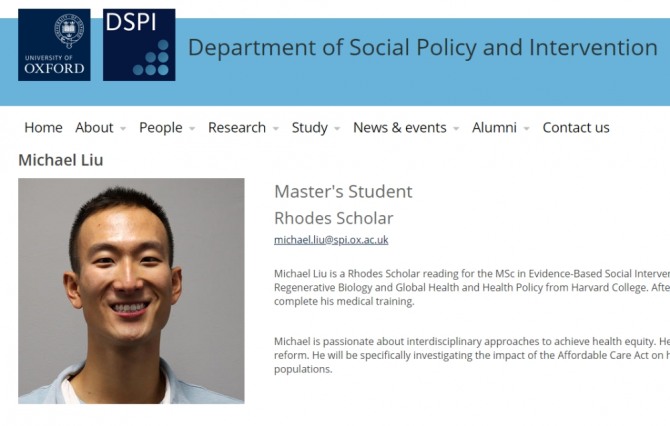Screen dimensions: 670x426
Task: Open the Study menu
Action: click(x=309, y=128)
